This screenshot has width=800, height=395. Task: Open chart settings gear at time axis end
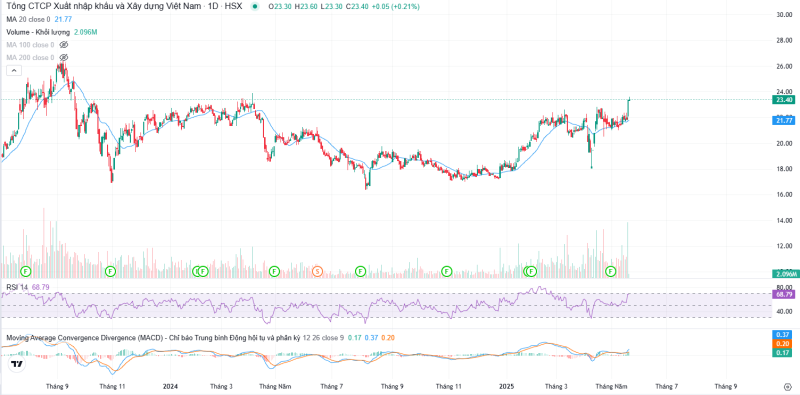coord(788,386)
